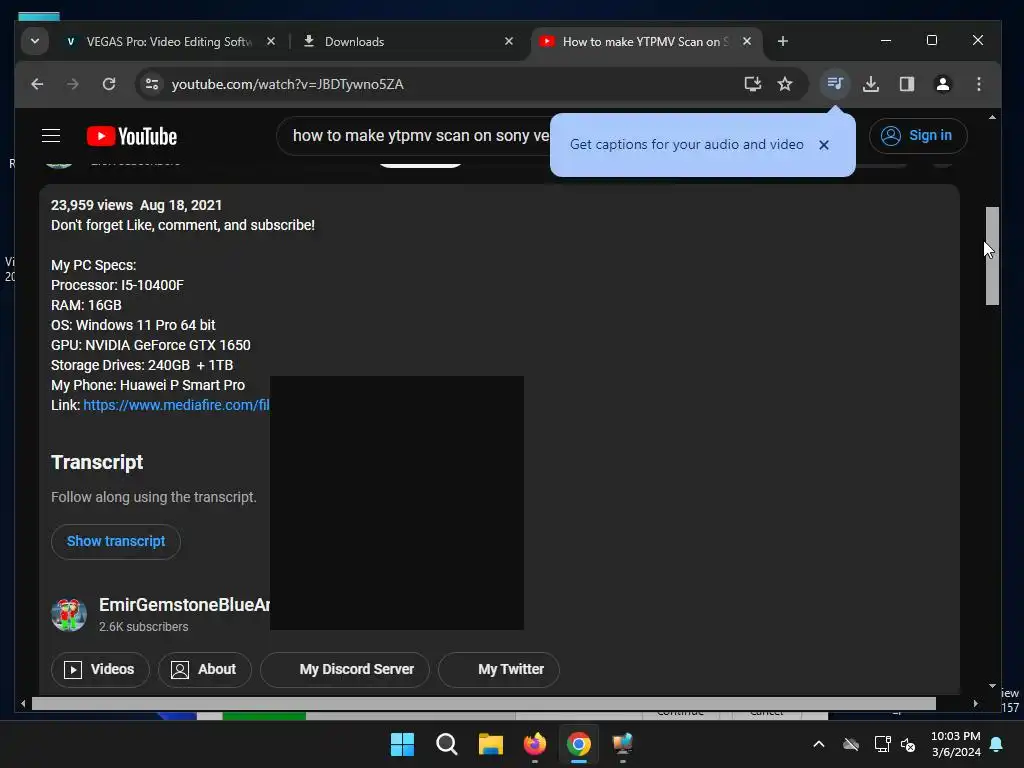Click the Chrome taskbar icon
This screenshot has height=768, width=1024.
[579, 744]
